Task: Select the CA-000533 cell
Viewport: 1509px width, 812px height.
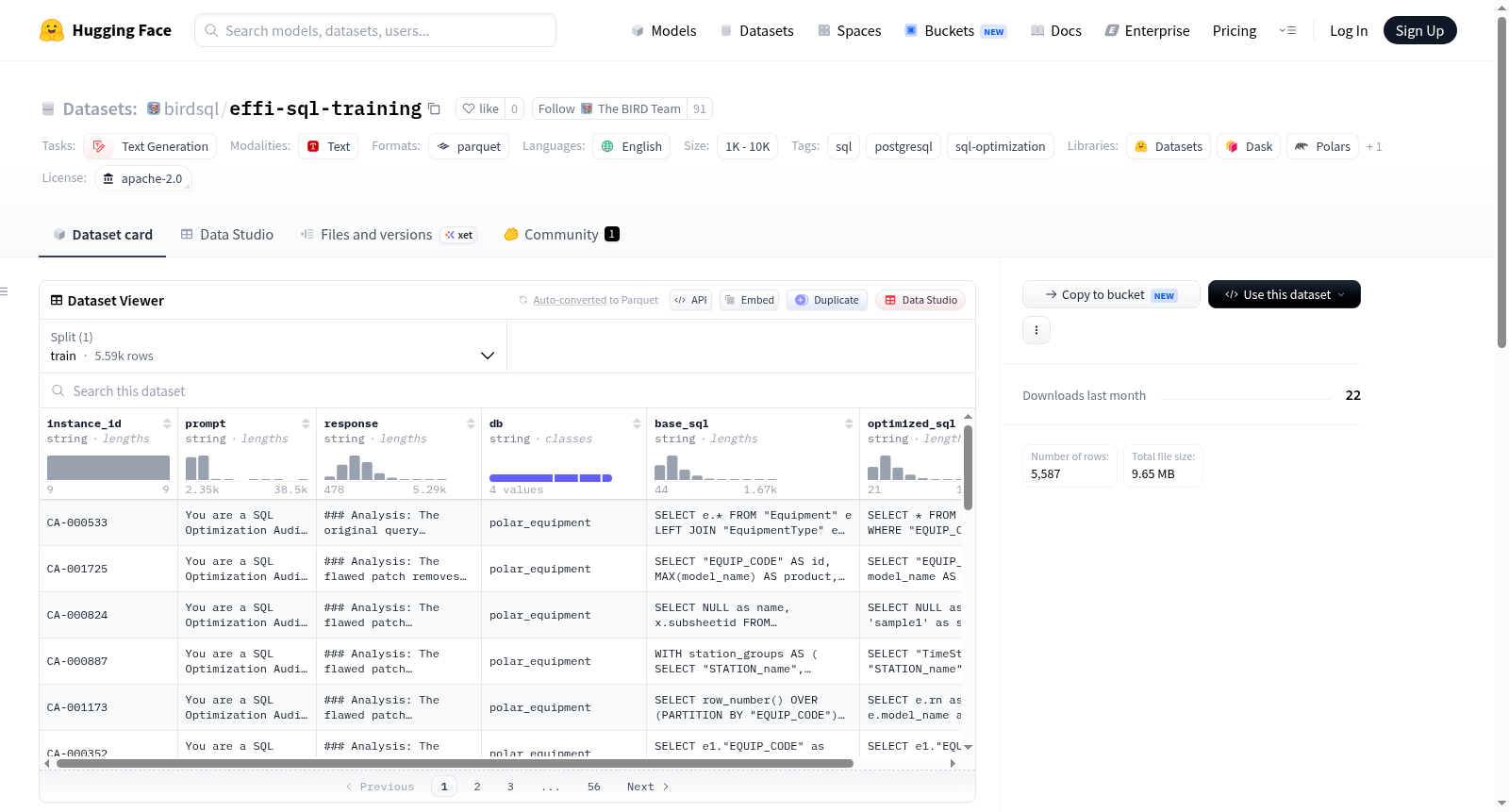Action: [x=108, y=522]
